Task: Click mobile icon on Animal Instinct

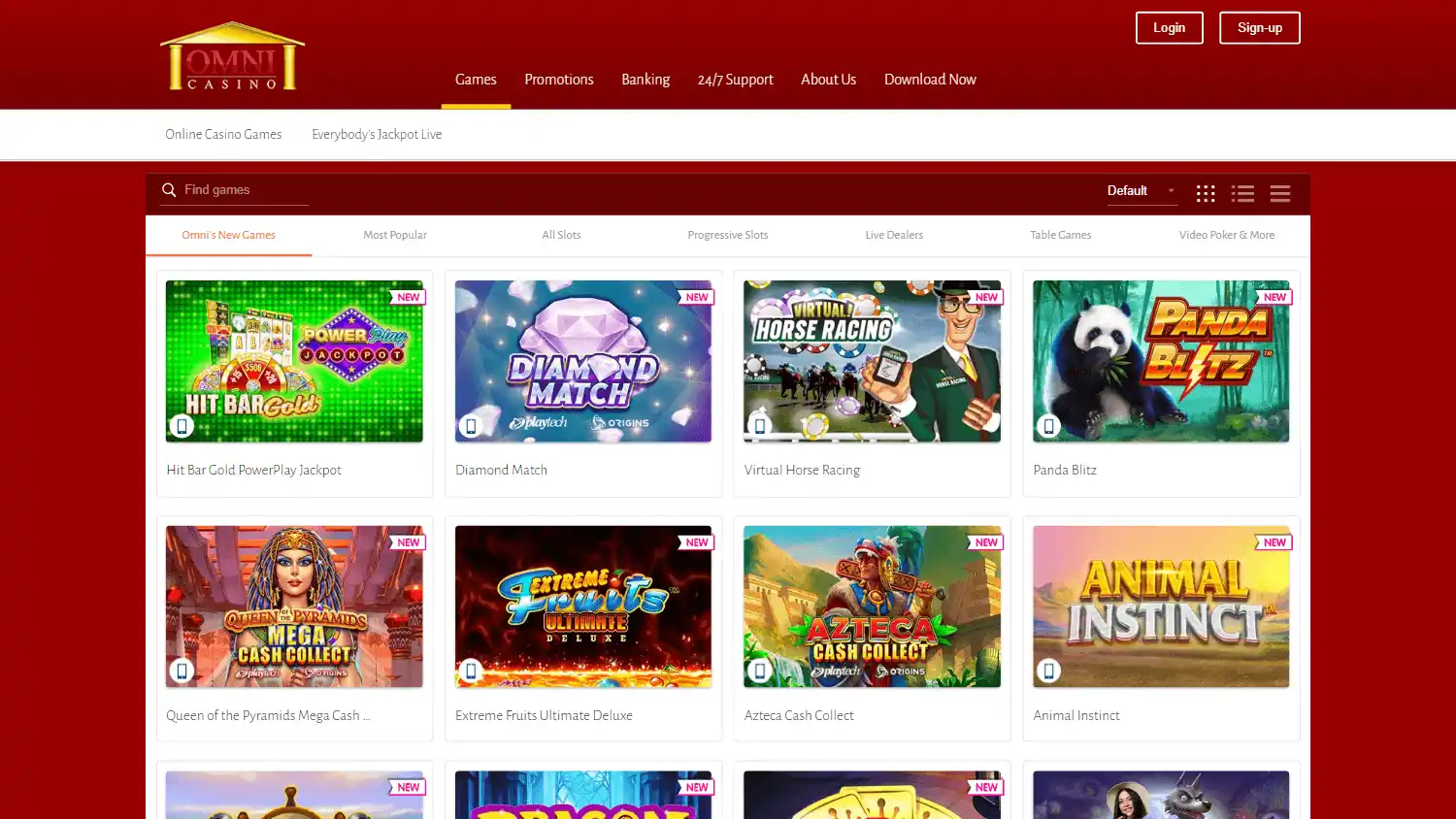Action: click(1048, 671)
